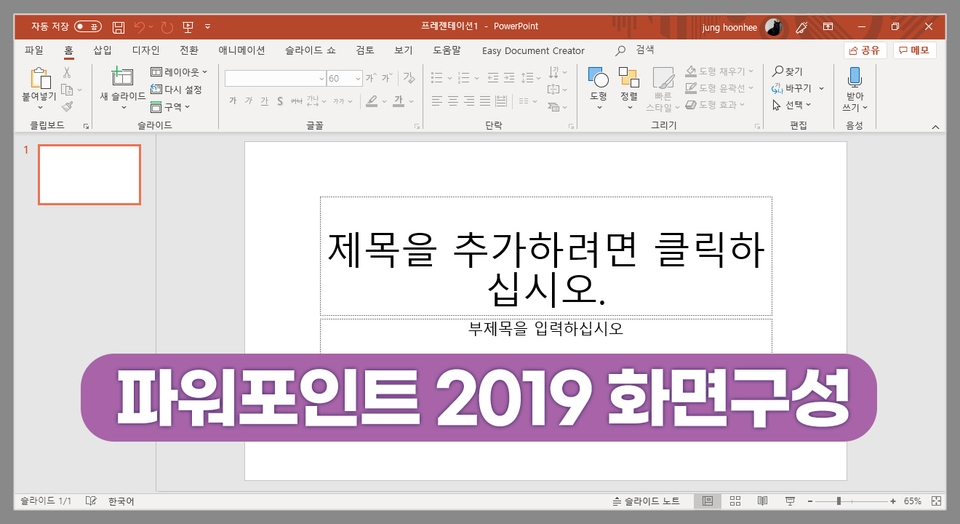Click the 찾기 find button
The width and height of the screenshot is (960, 524).
click(787, 71)
